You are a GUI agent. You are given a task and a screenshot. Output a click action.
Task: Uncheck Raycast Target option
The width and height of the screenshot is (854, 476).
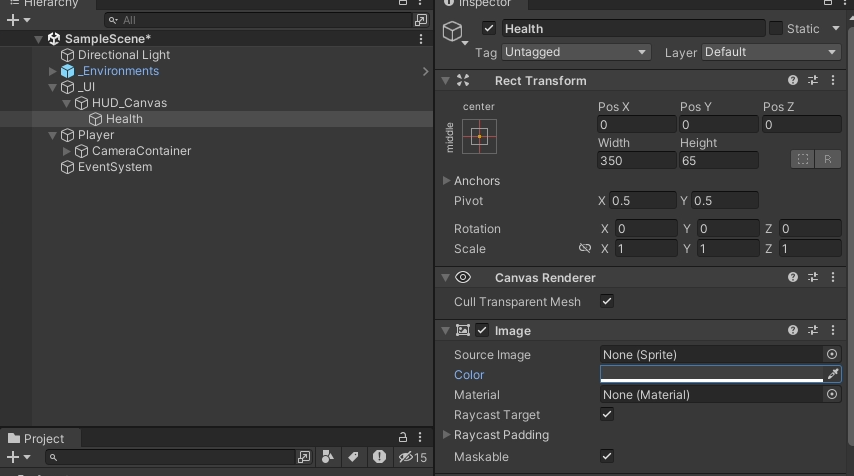pyautogui.click(x=607, y=414)
